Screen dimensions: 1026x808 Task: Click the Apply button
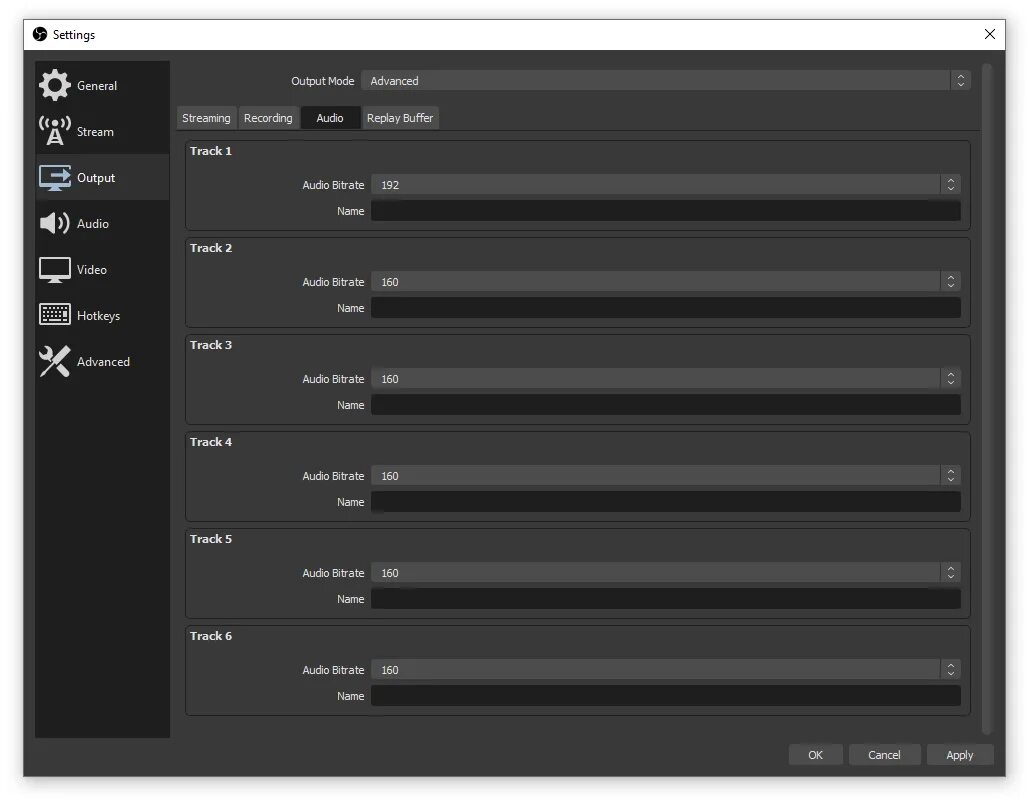coord(959,754)
